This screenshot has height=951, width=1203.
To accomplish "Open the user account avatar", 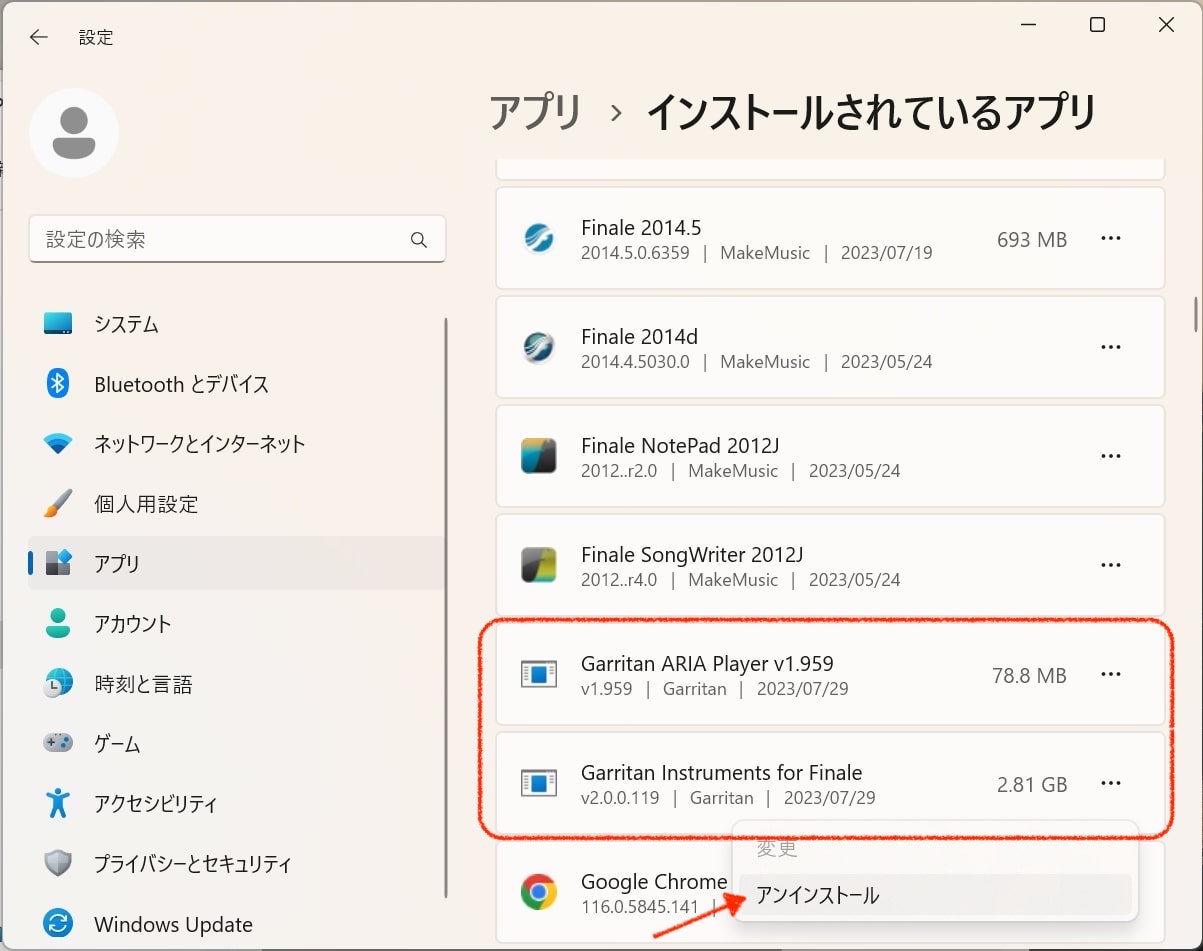I will (x=74, y=133).
